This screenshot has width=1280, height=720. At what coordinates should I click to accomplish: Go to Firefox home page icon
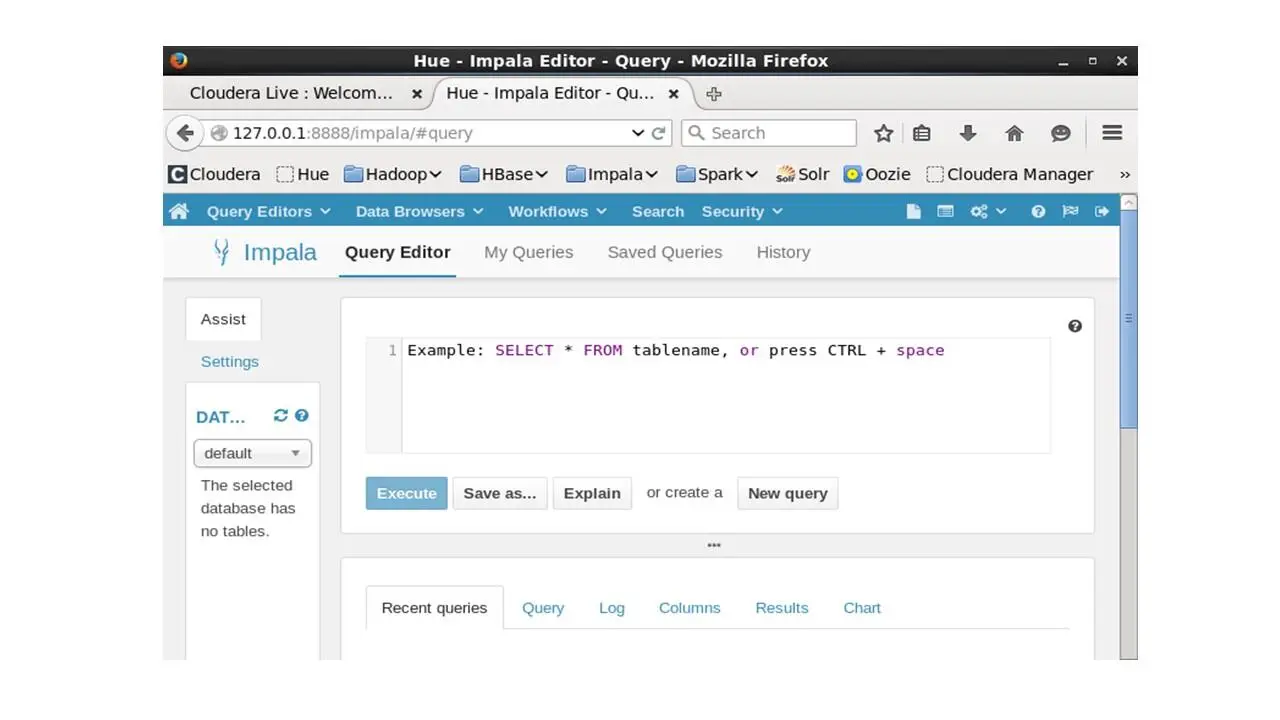point(1014,133)
